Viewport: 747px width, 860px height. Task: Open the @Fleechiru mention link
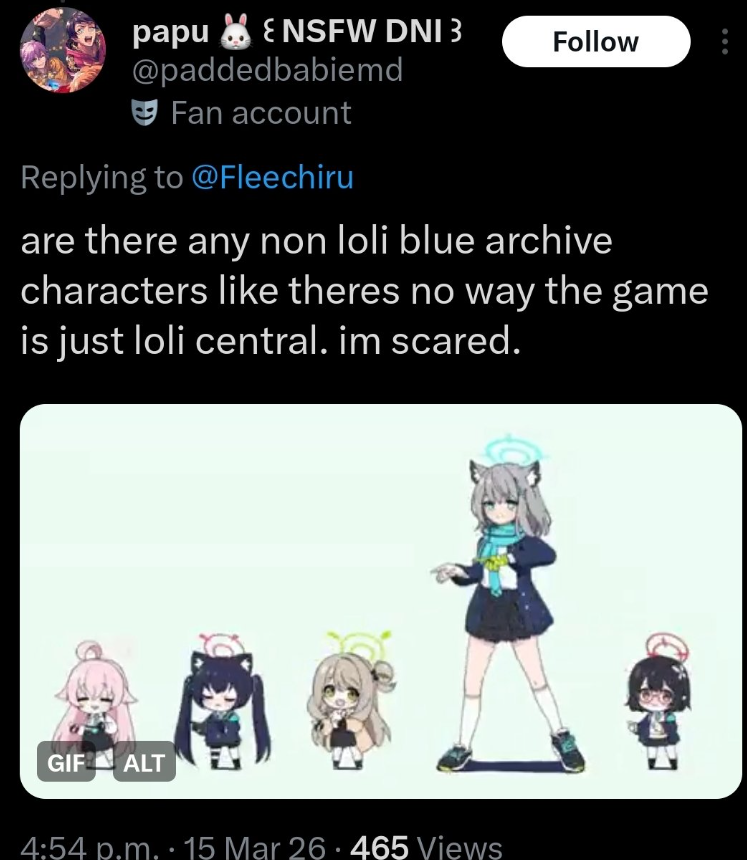coord(273,177)
